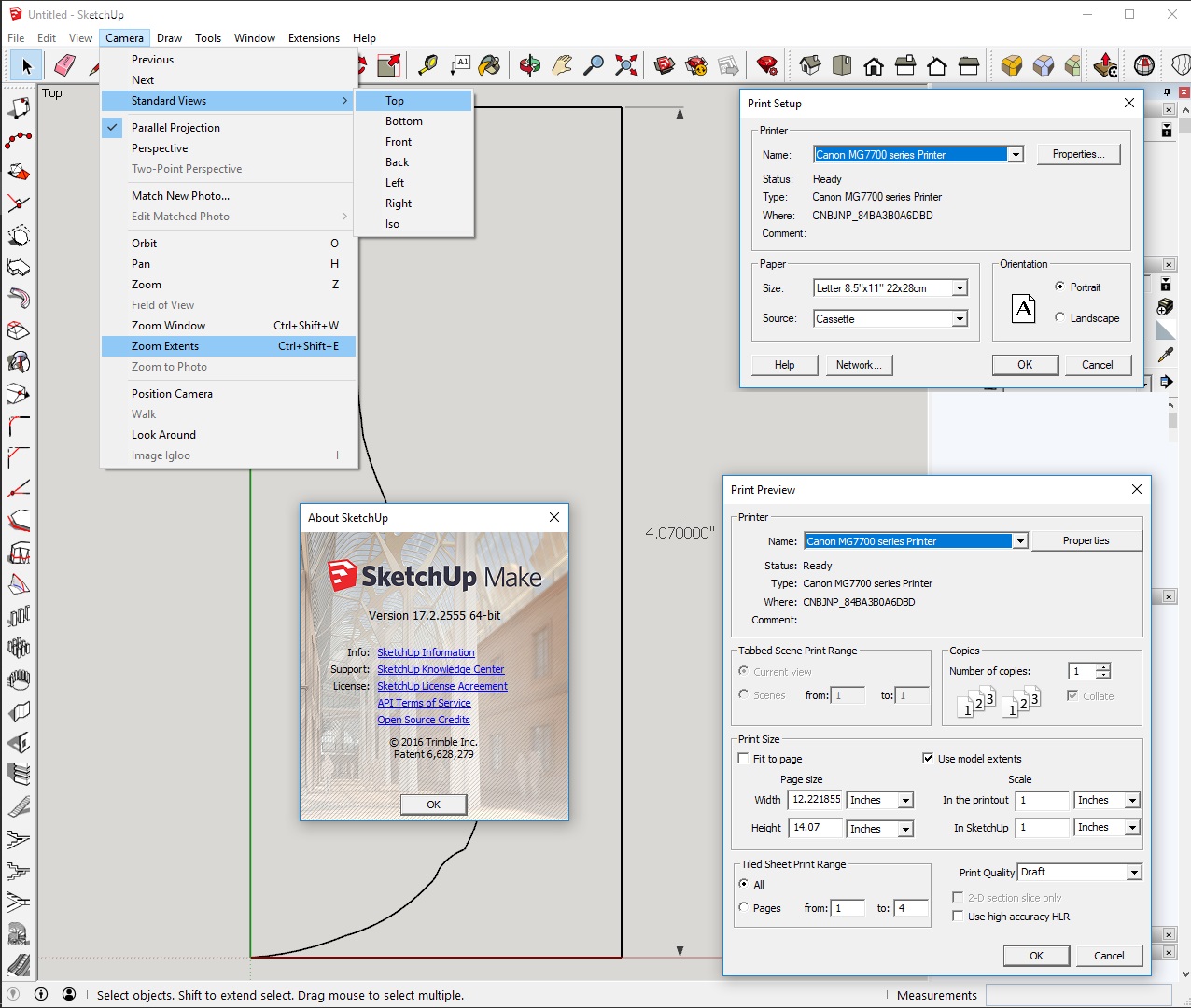
Task: Click Network... button
Action: (859, 365)
